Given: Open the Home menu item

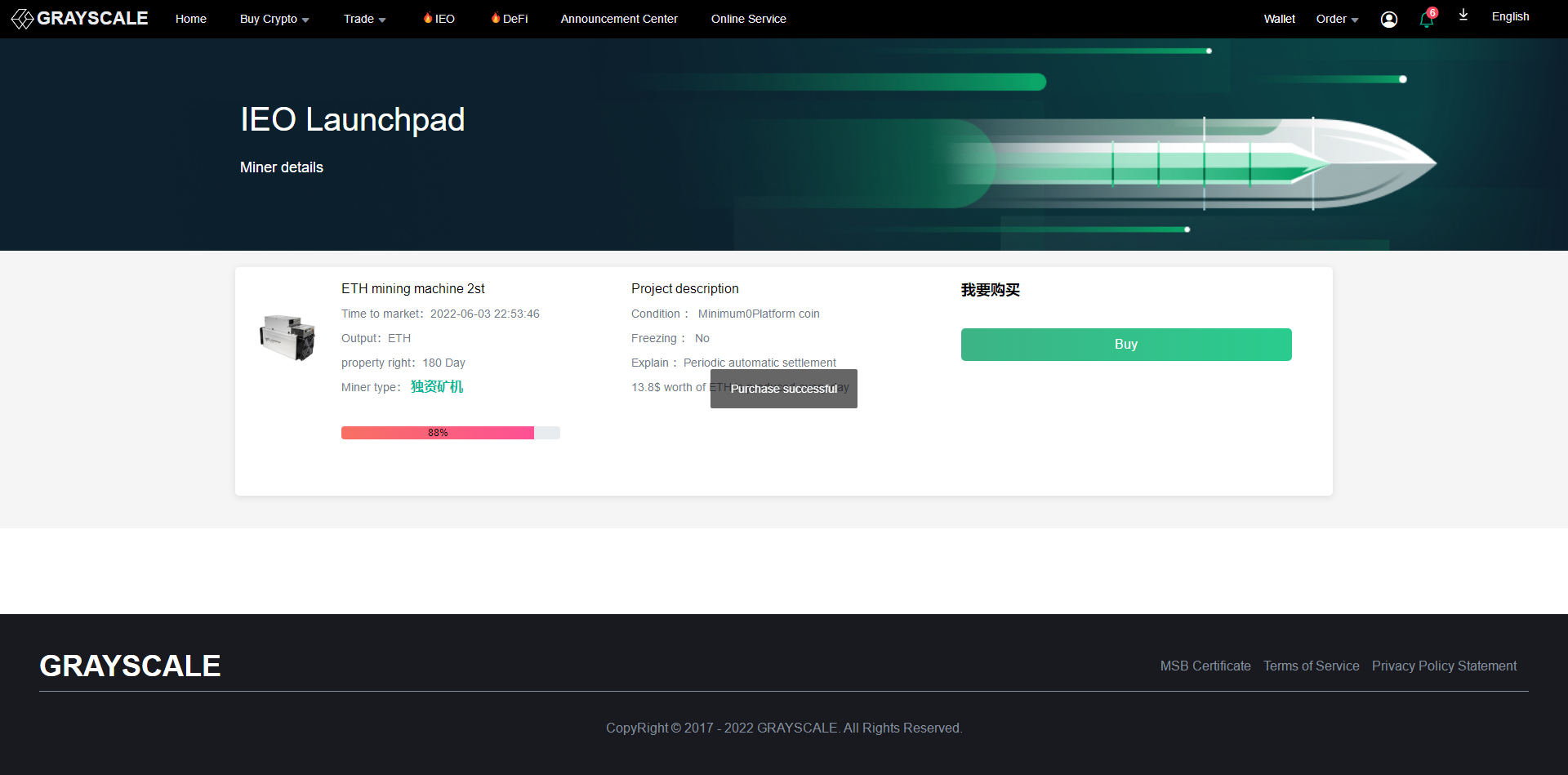Looking at the screenshot, I should coord(191,19).
